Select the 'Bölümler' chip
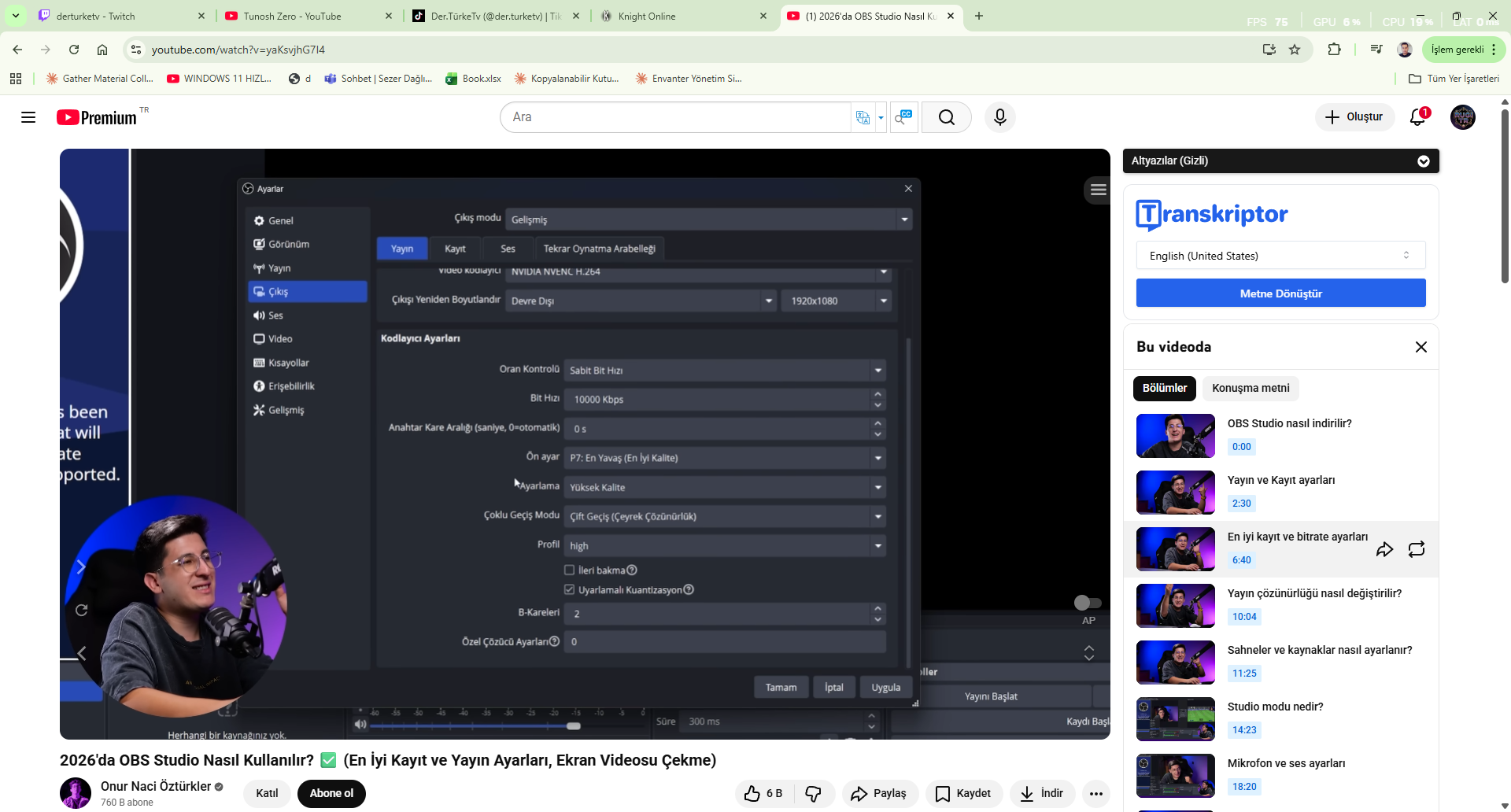This screenshot has width=1511, height=812. click(x=1165, y=388)
